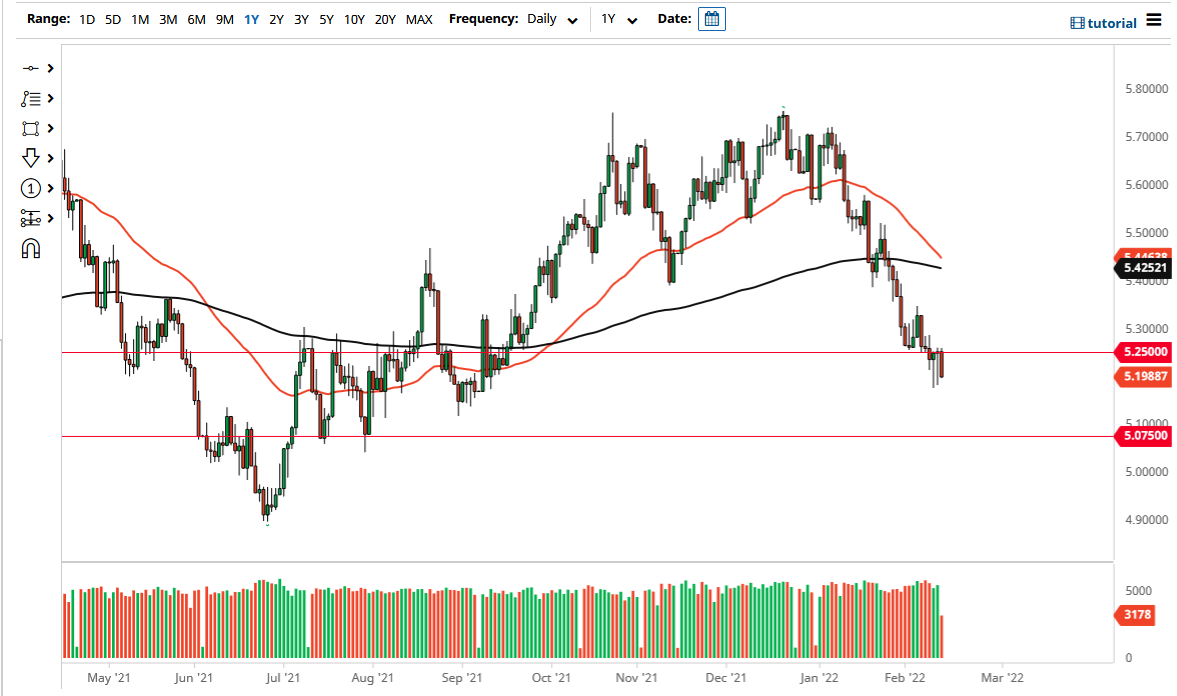Click the 20Y range button
The height and width of the screenshot is (696, 1177).
coord(385,18)
